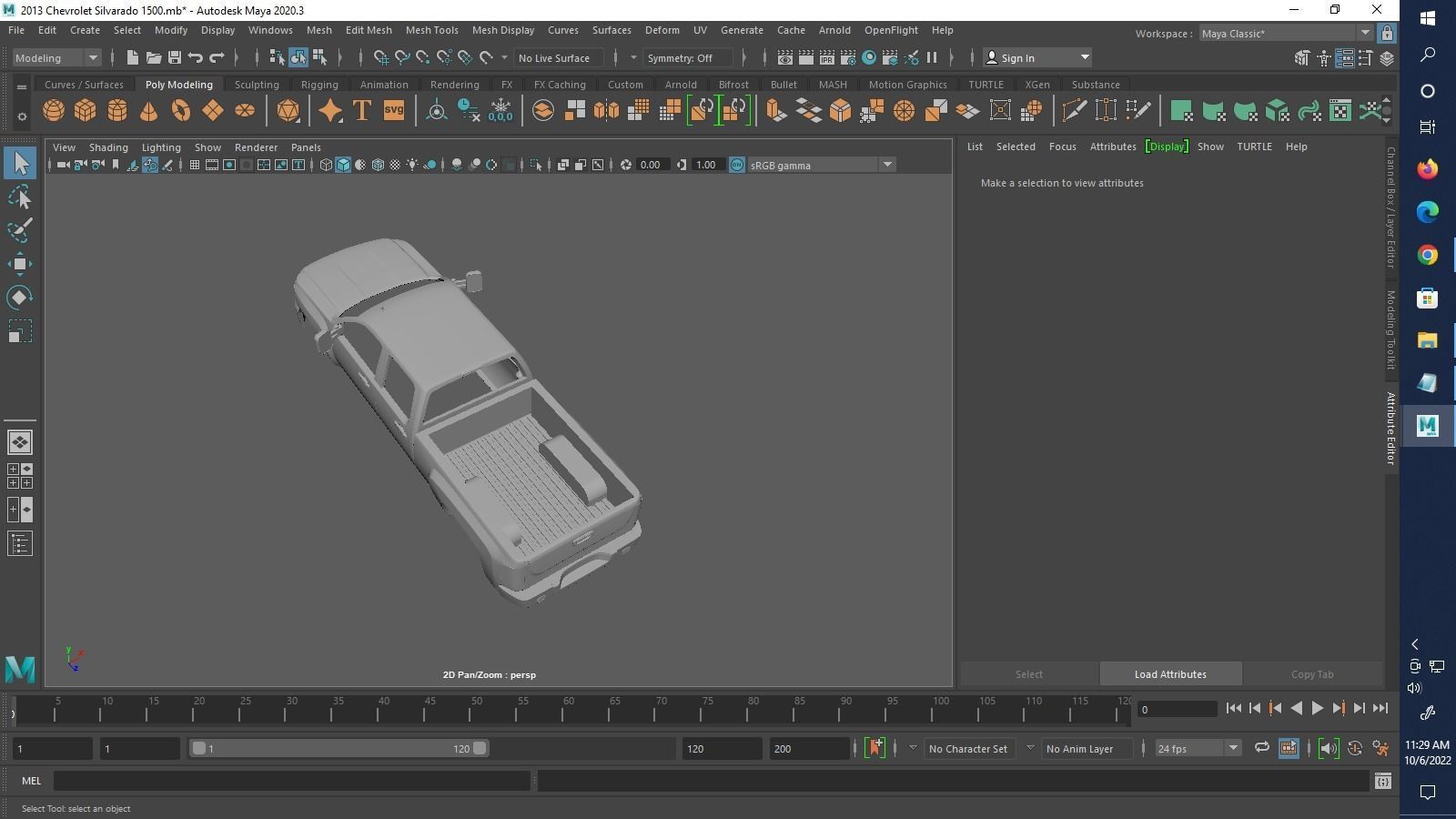
Task: Open the Symmetry Off dropdown
Action: coord(688,57)
